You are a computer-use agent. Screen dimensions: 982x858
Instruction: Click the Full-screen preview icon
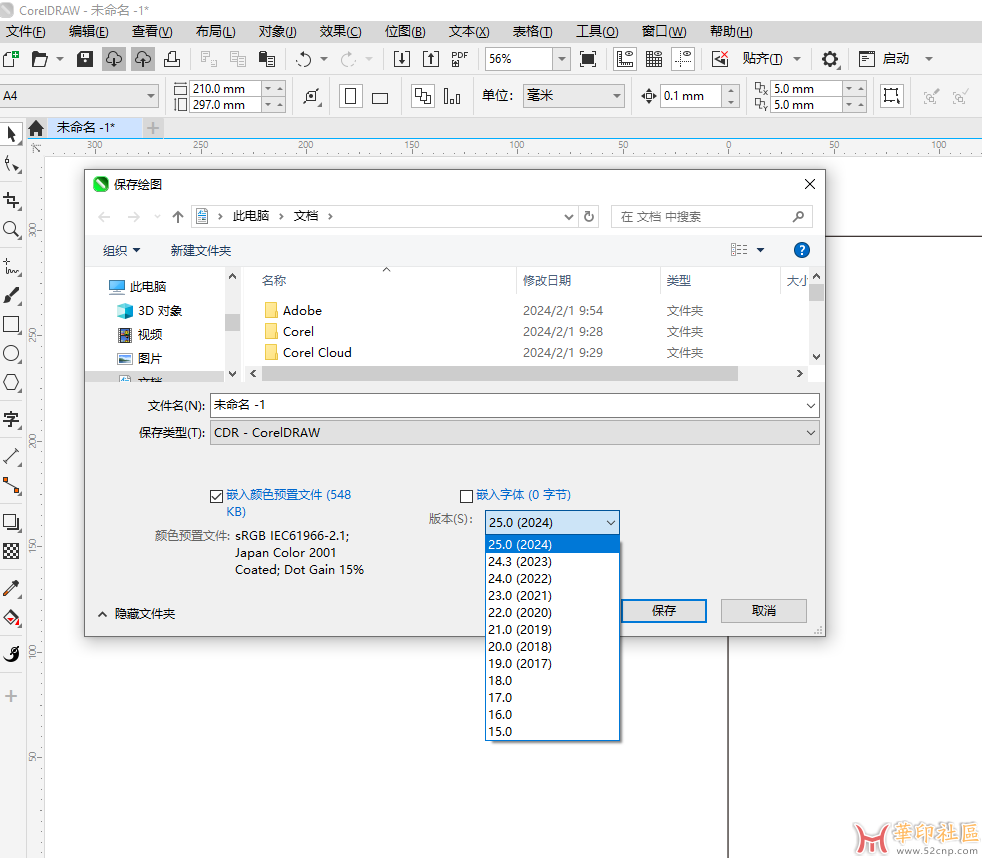[587, 59]
